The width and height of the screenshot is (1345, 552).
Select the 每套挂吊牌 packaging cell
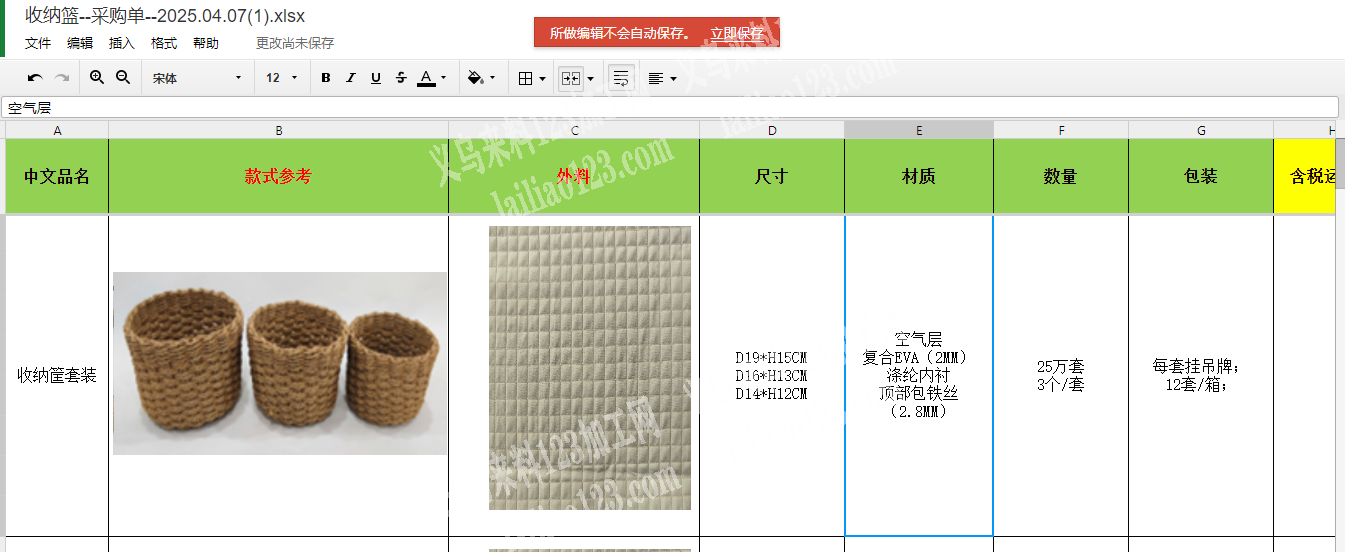pyautogui.click(x=1201, y=375)
